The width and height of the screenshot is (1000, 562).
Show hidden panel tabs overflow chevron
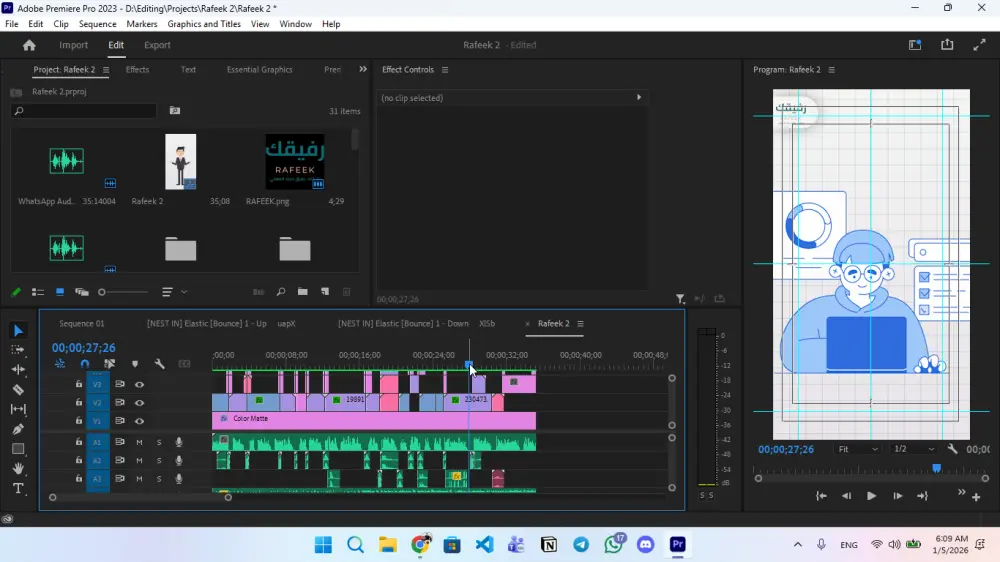[x=363, y=70]
